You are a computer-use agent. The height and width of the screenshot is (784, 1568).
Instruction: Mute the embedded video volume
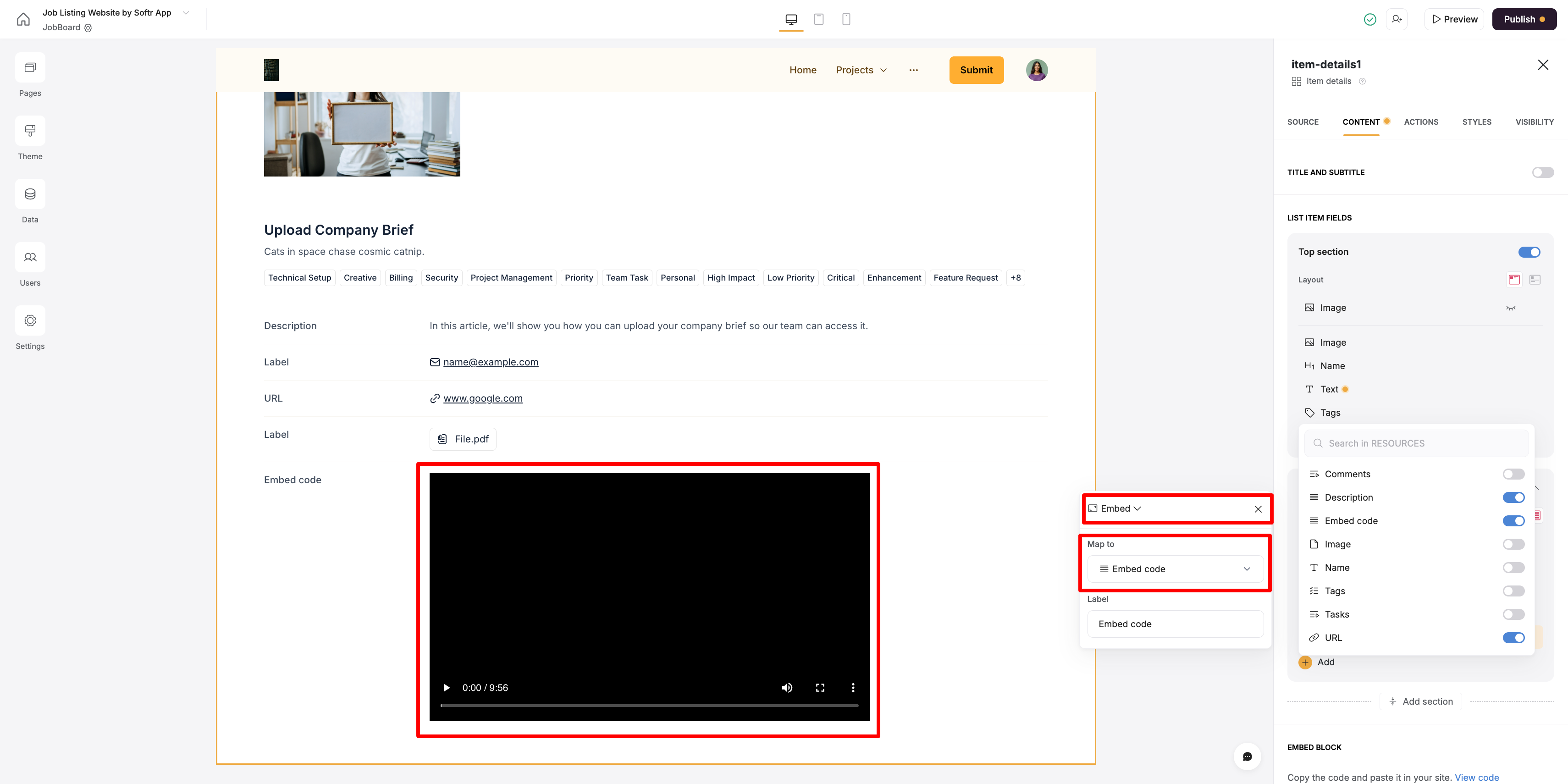(x=787, y=687)
